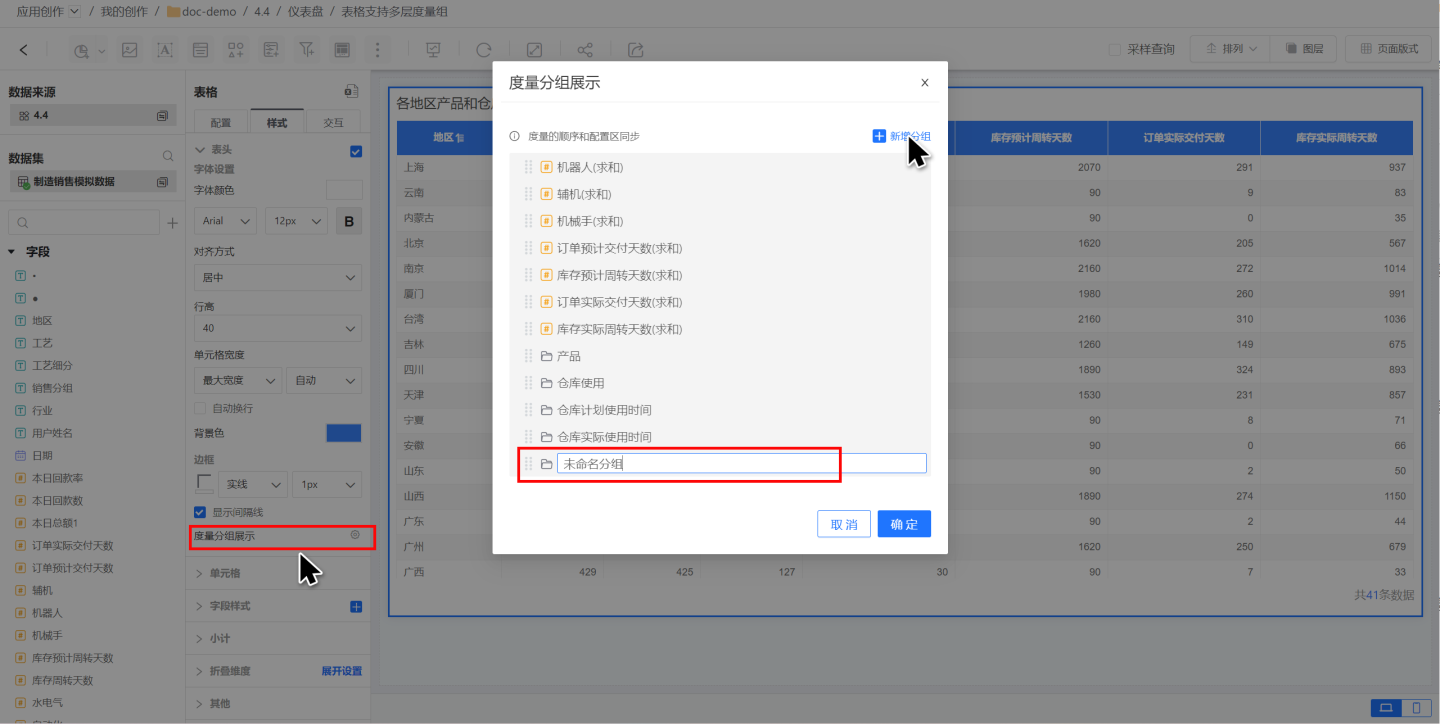
Task: Click the blue 背景色 color swatch
Action: tap(343, 433)
